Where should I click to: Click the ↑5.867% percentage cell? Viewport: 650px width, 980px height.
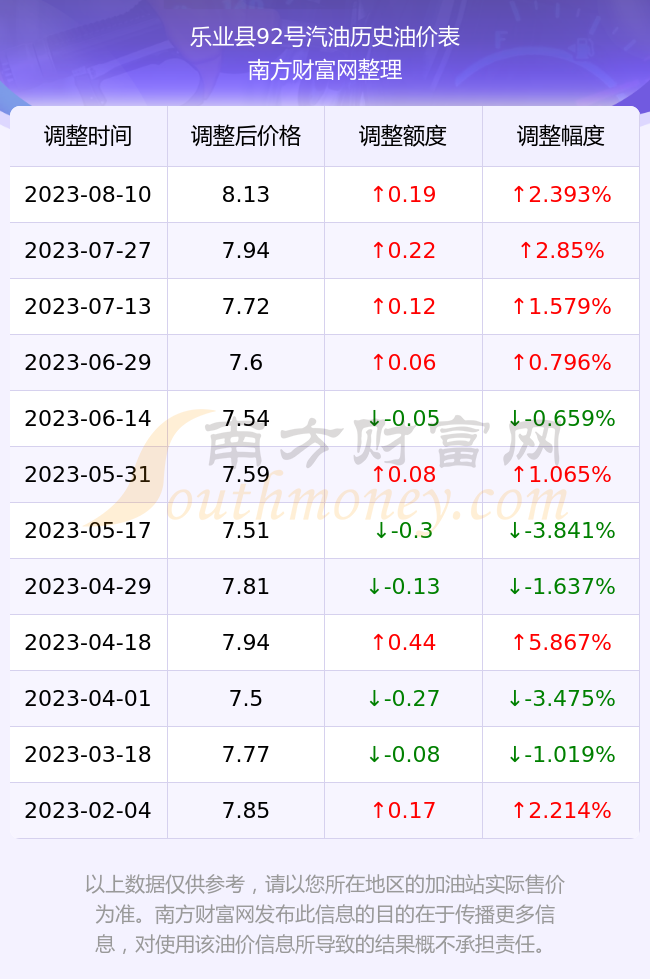561,642
